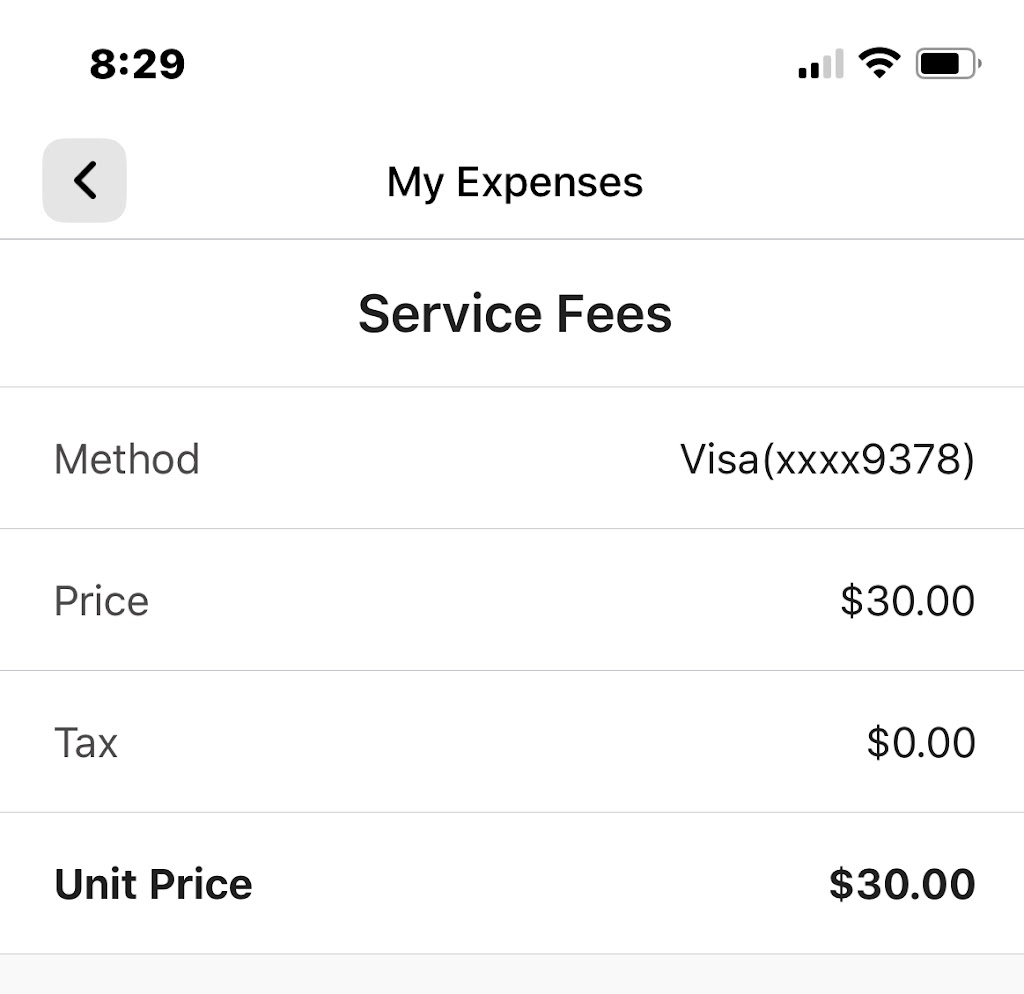Select the Price row label

pos(101,601)
